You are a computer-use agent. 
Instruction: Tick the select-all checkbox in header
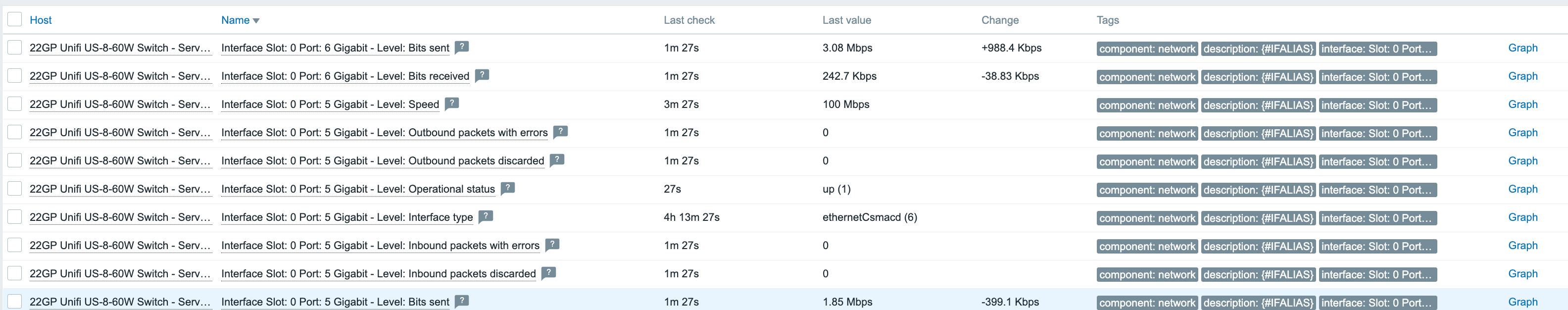(x=15, y=19)
